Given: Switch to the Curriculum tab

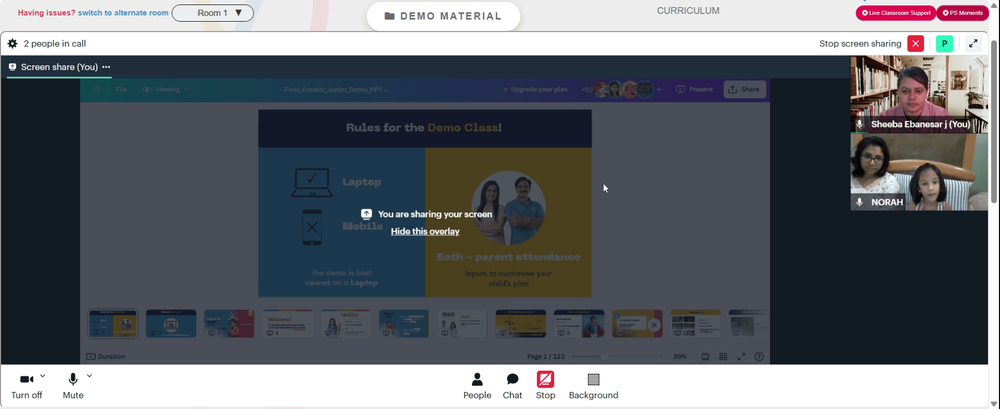Looking at the screenshot, I should pyautogui.click(x=688, y=11).
